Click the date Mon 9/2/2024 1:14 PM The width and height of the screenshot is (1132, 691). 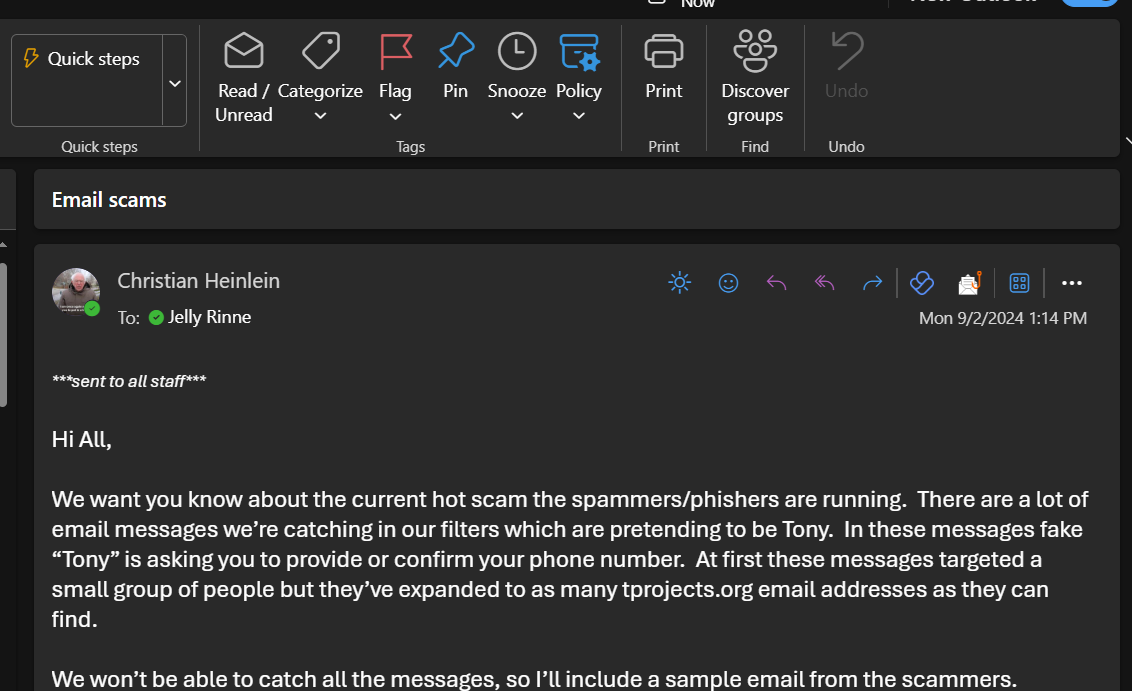pyautogui.click(x=1003, y=318)
